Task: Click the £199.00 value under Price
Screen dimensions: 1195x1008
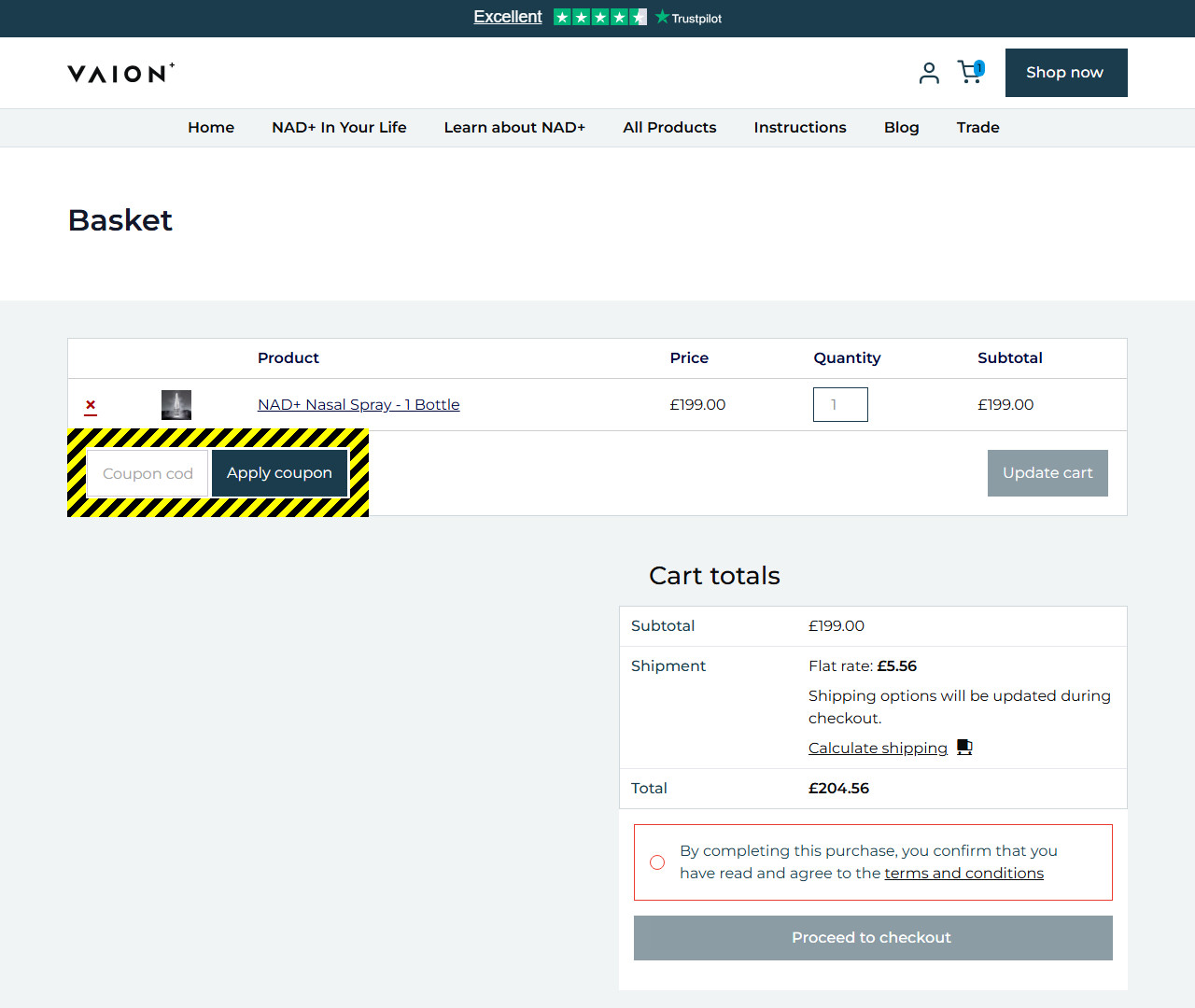Action: pos(697,405)
